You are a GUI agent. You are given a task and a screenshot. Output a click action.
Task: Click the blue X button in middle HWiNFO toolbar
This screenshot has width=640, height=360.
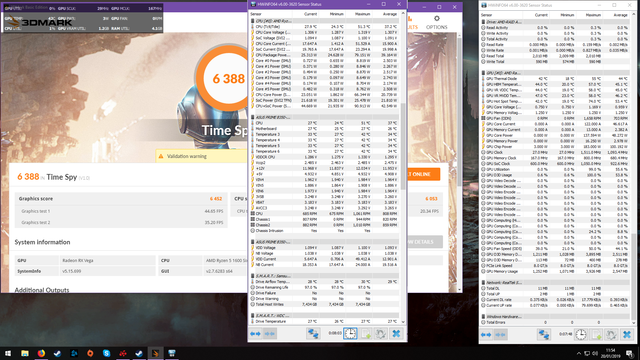click(x=396, y=334)
